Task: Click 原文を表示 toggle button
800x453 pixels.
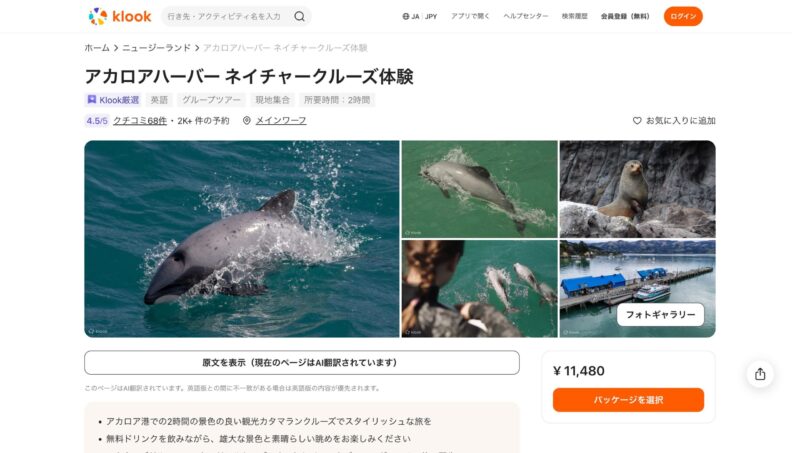Action: point(302,362)
